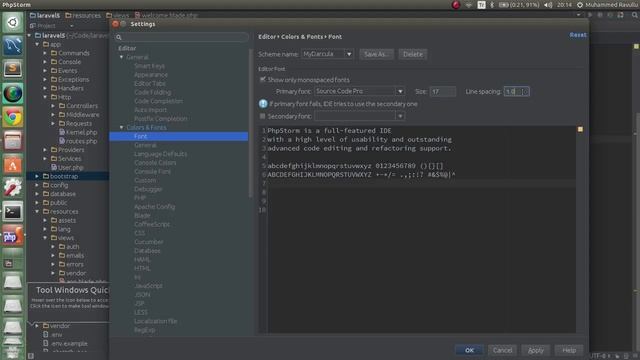
Task: Click the battery indicator in top panel
Action: pyautogui.click(x=519, y=5)
